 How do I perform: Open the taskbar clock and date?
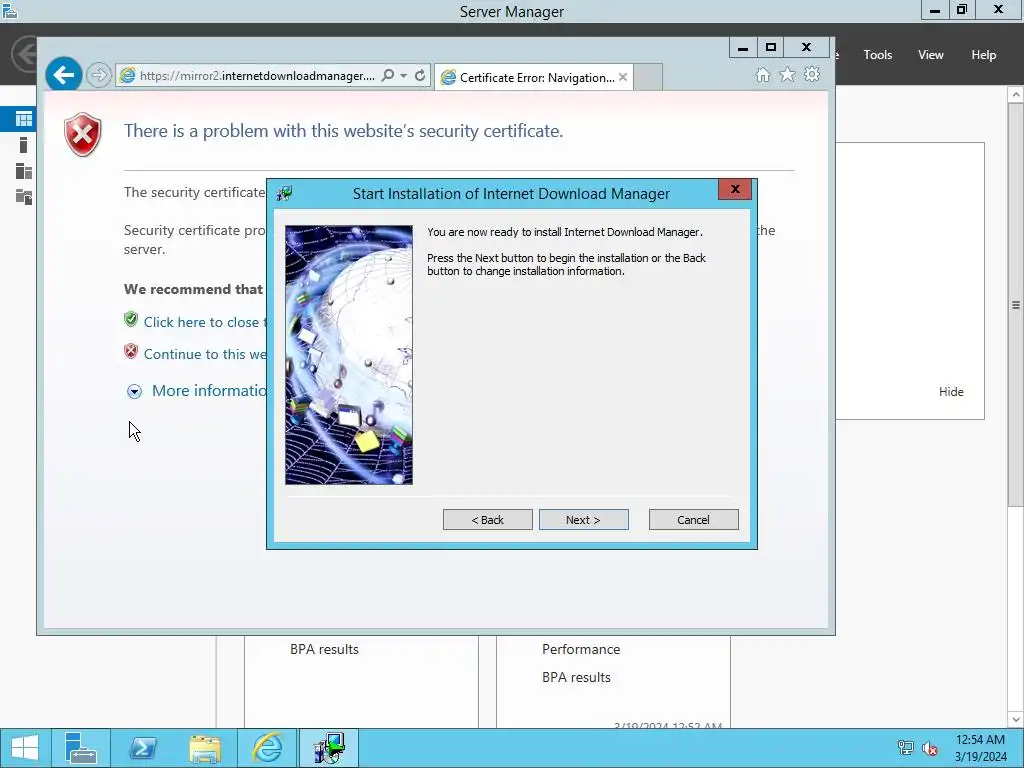point(980,748)
